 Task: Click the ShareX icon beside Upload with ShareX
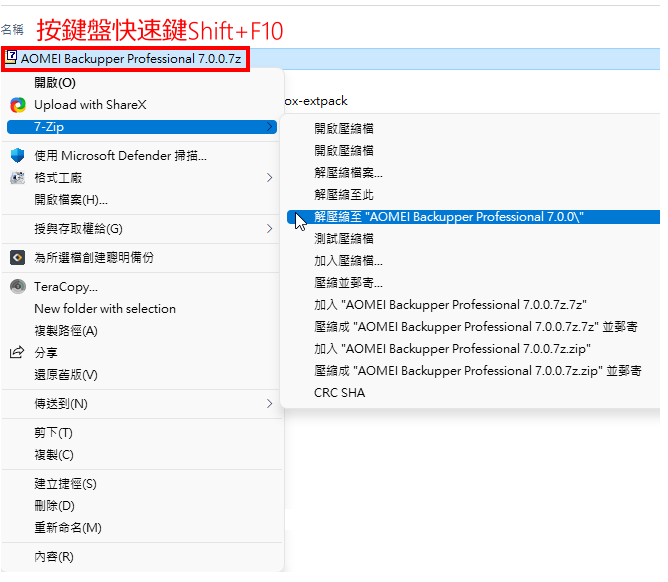[x=18, y=105]
